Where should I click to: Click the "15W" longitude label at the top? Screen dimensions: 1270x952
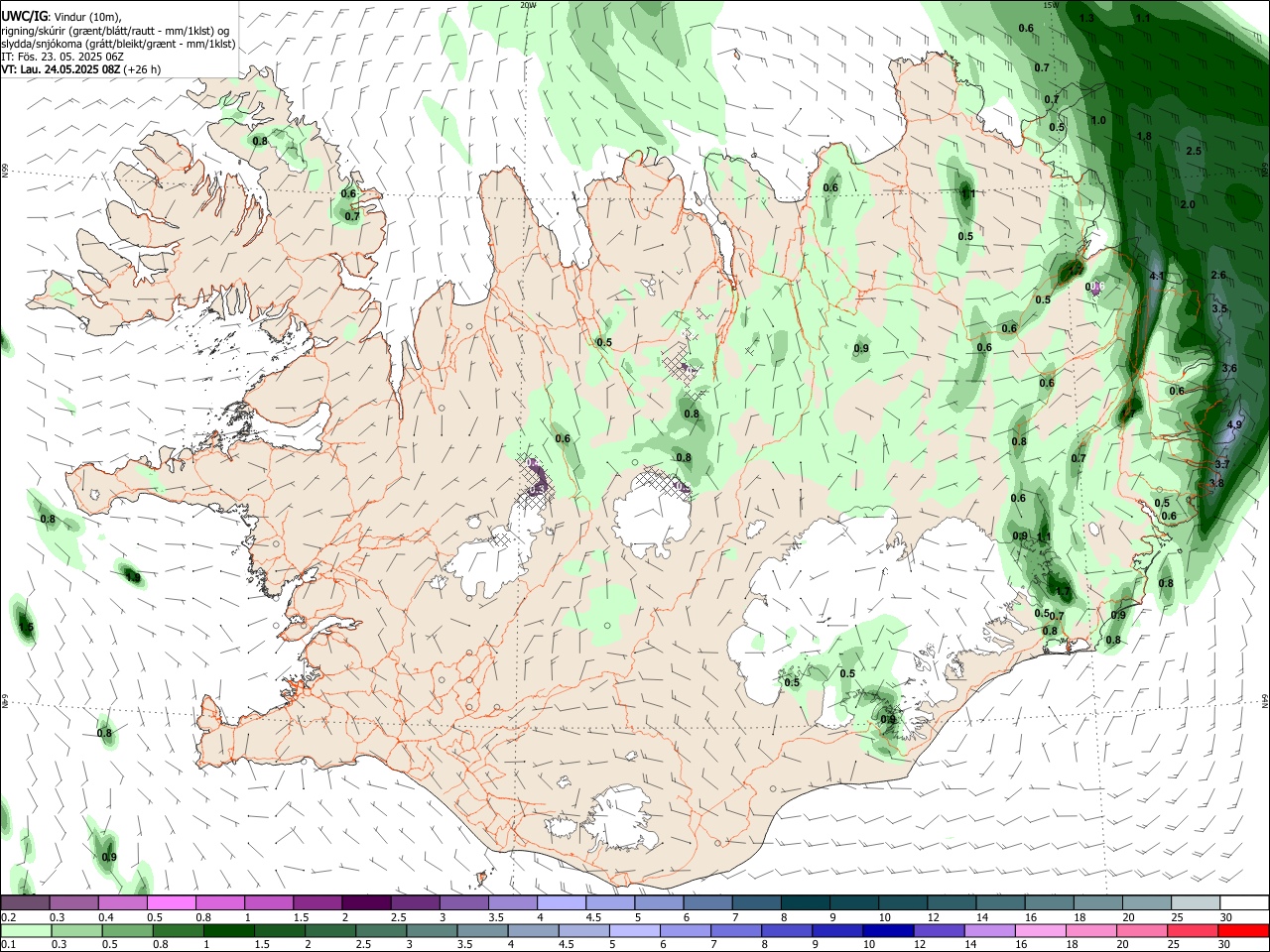[x=1051, y=5]
